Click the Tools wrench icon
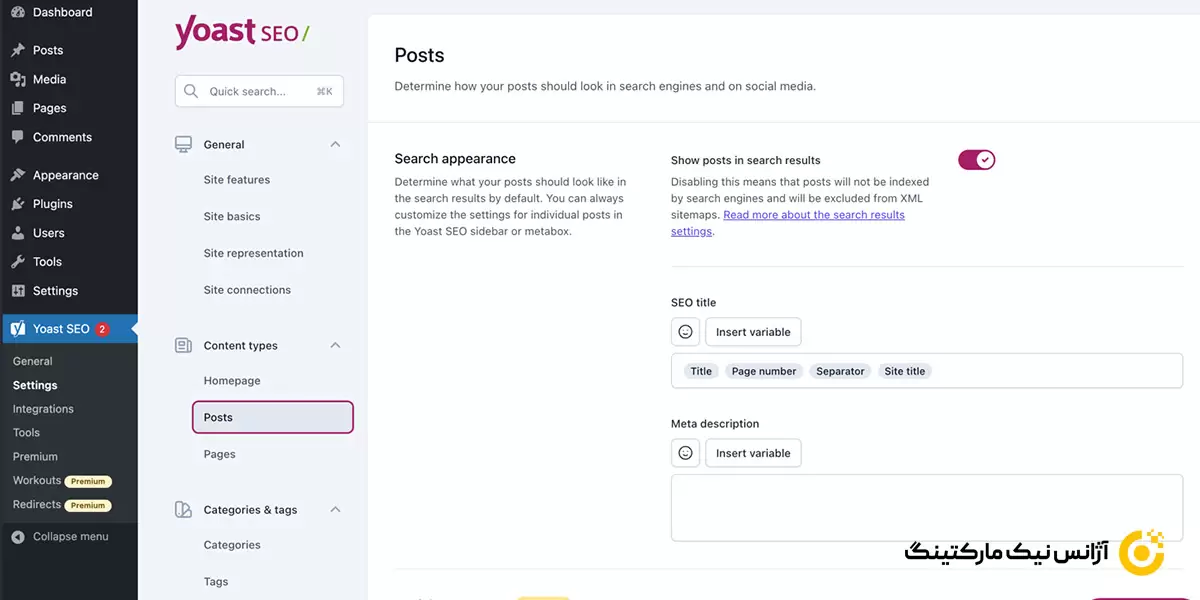Image resolution: width=1200 pixels, height=600 pixels. pos(18,262)
